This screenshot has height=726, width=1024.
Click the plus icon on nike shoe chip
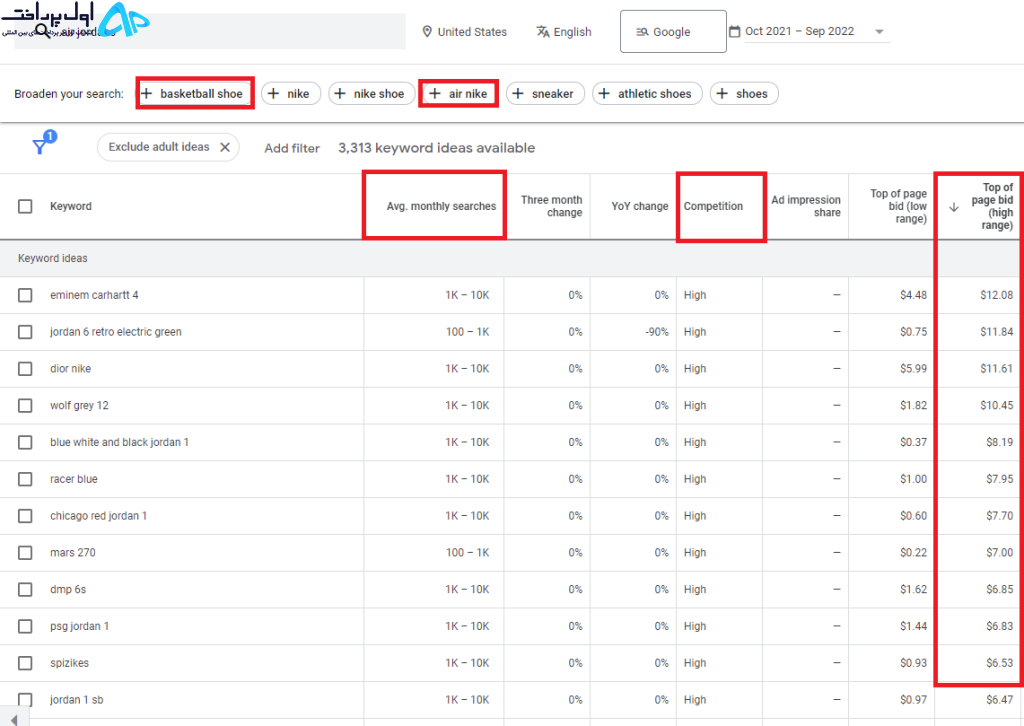340,93
